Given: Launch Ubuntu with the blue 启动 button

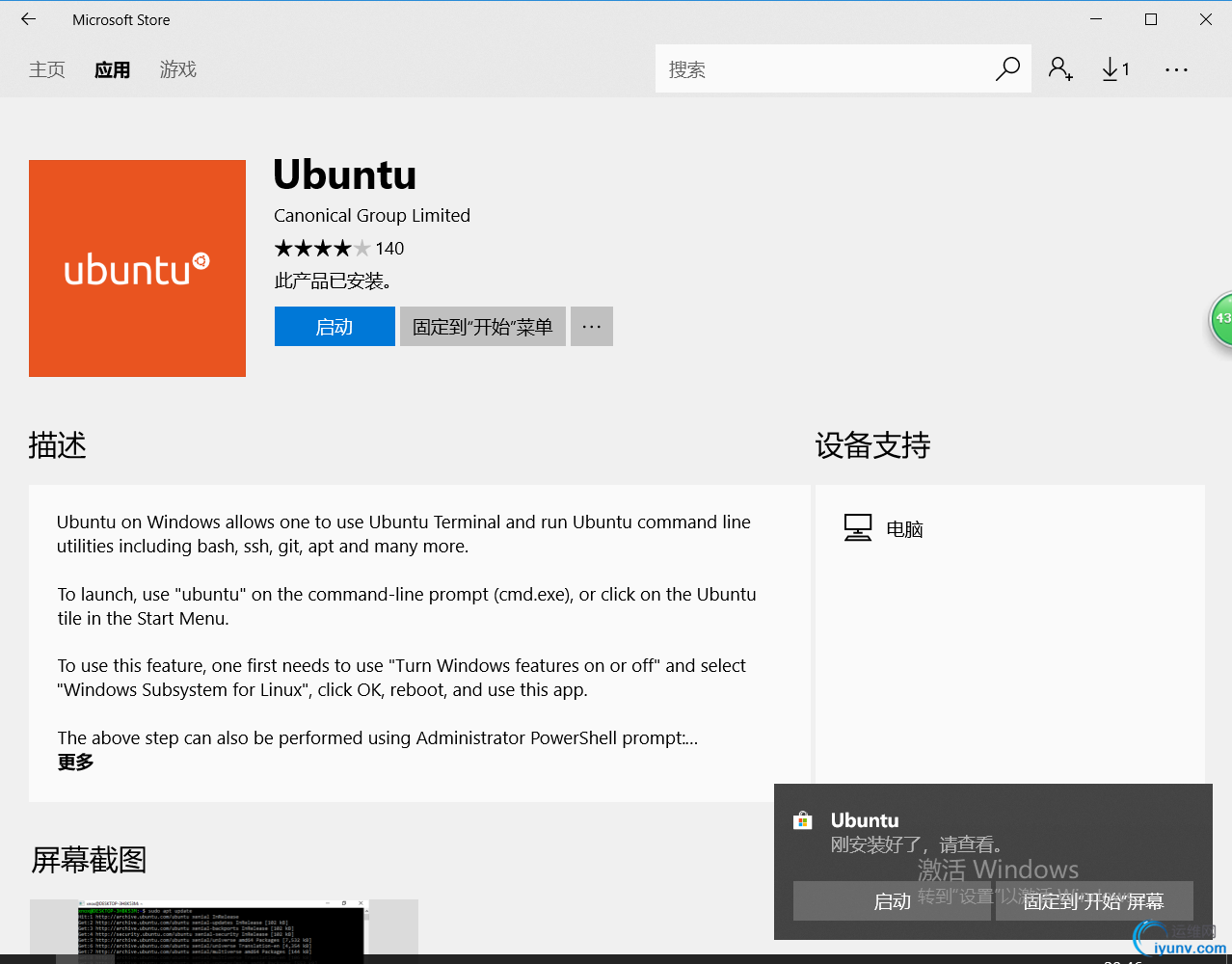Looking at the screenshot, I should pyautogui.click(x=335, y=326).
